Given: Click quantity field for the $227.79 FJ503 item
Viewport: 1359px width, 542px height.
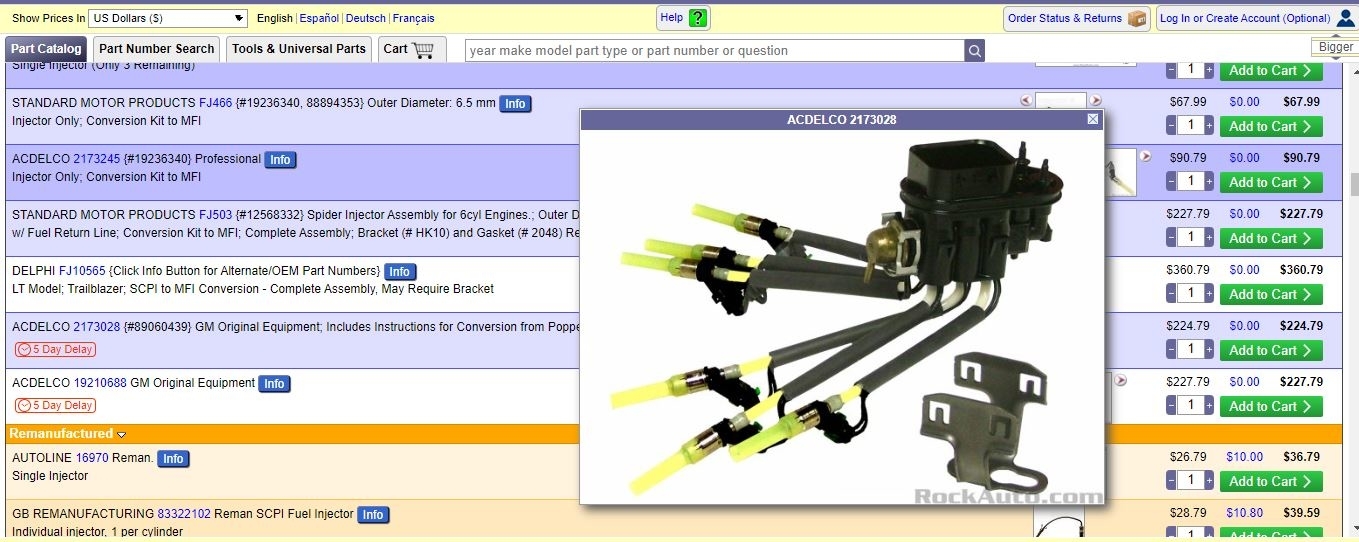Looking at the screenshot, I should (x=1190, y=238).
